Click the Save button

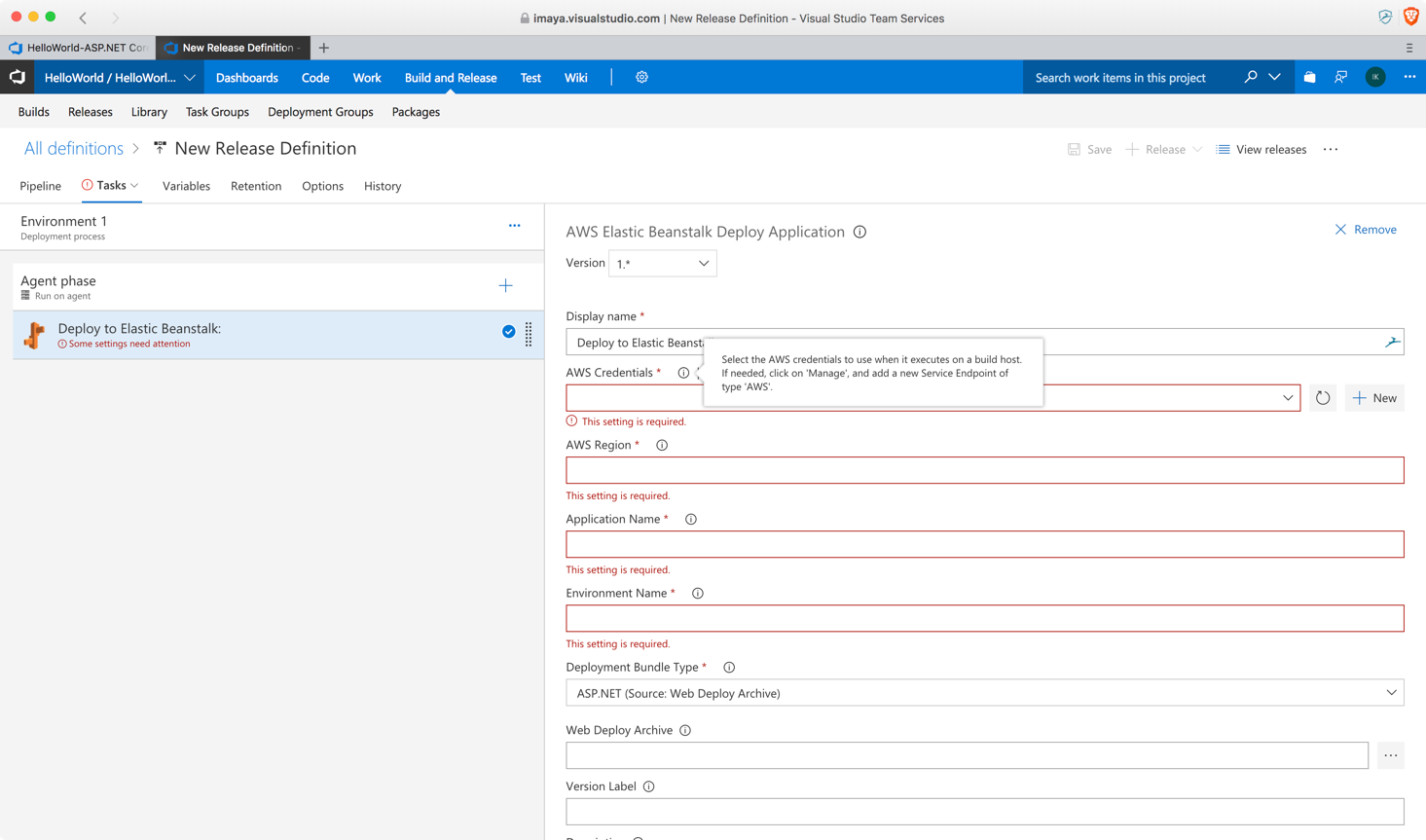click(1089, 149)
